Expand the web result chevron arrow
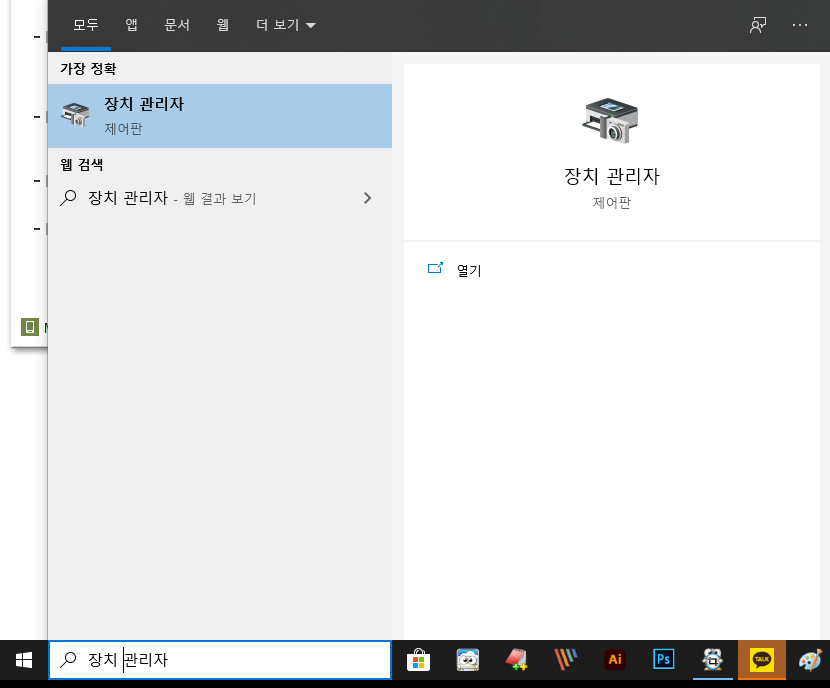830x688 pixels. coord(367,198)
